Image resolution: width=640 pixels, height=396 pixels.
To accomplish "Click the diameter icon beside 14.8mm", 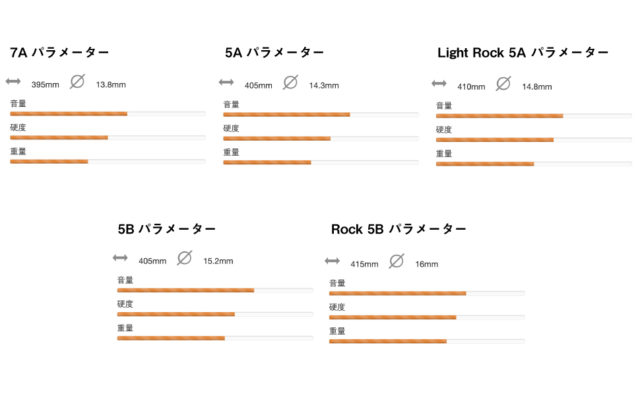I will pyautogui.click(x=503, y=84).
